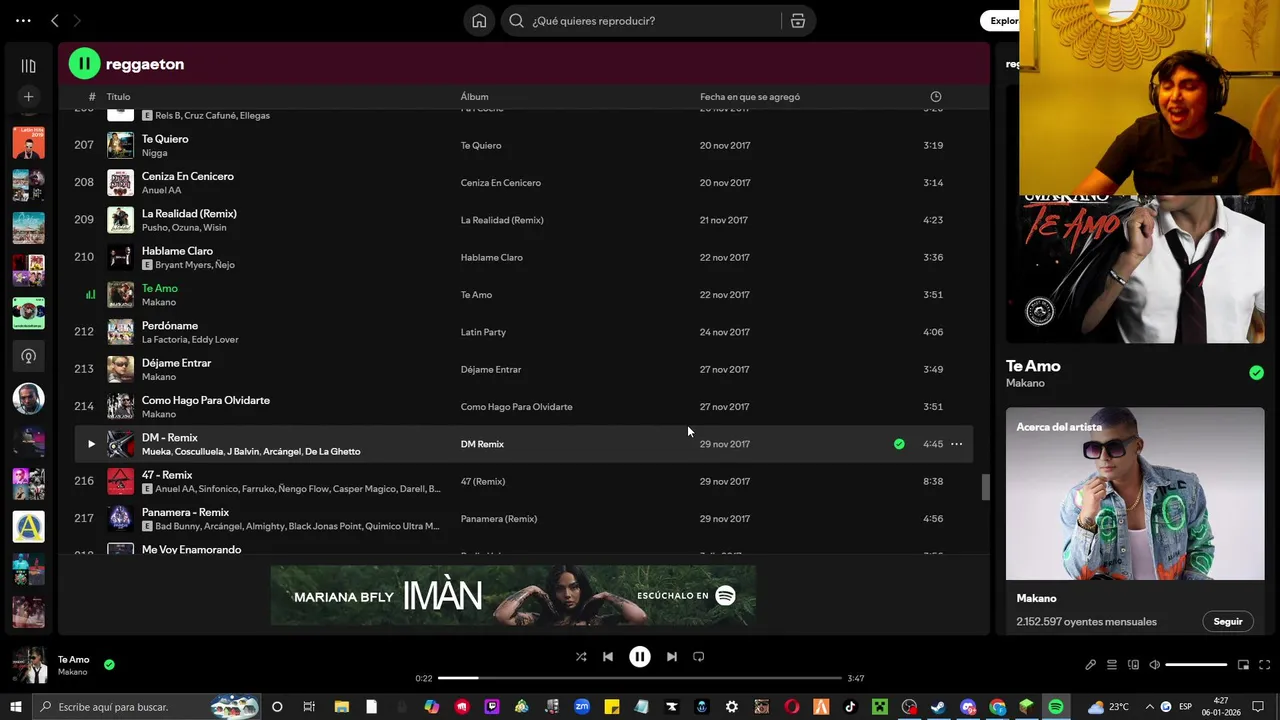Image resolution: width=1280 pixels, height=720 pixels.
Task: Click the Te Amo cover in the bottom player bar
Action: (x=29, y=665)
